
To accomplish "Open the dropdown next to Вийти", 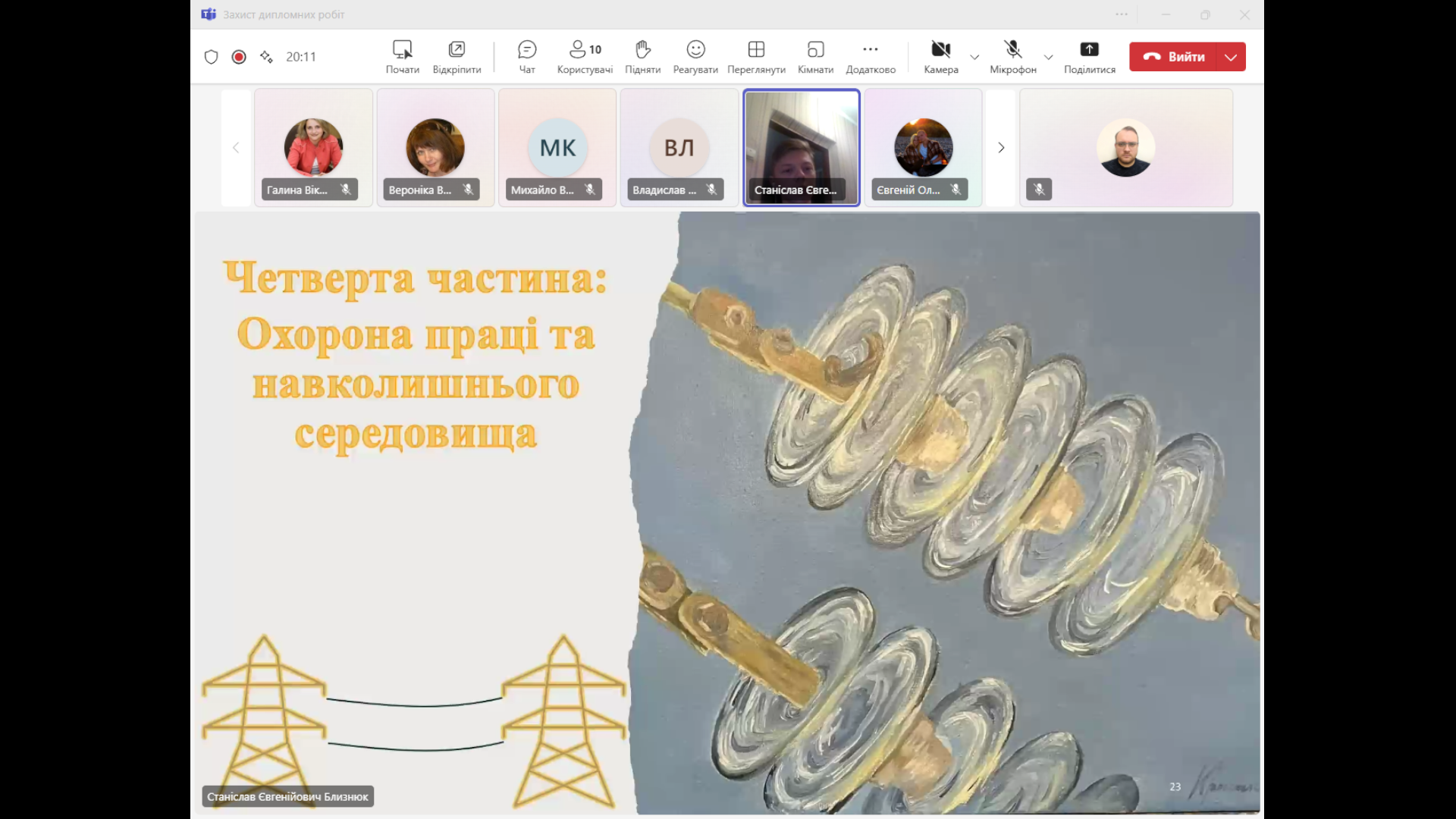I will [1231, 57].
